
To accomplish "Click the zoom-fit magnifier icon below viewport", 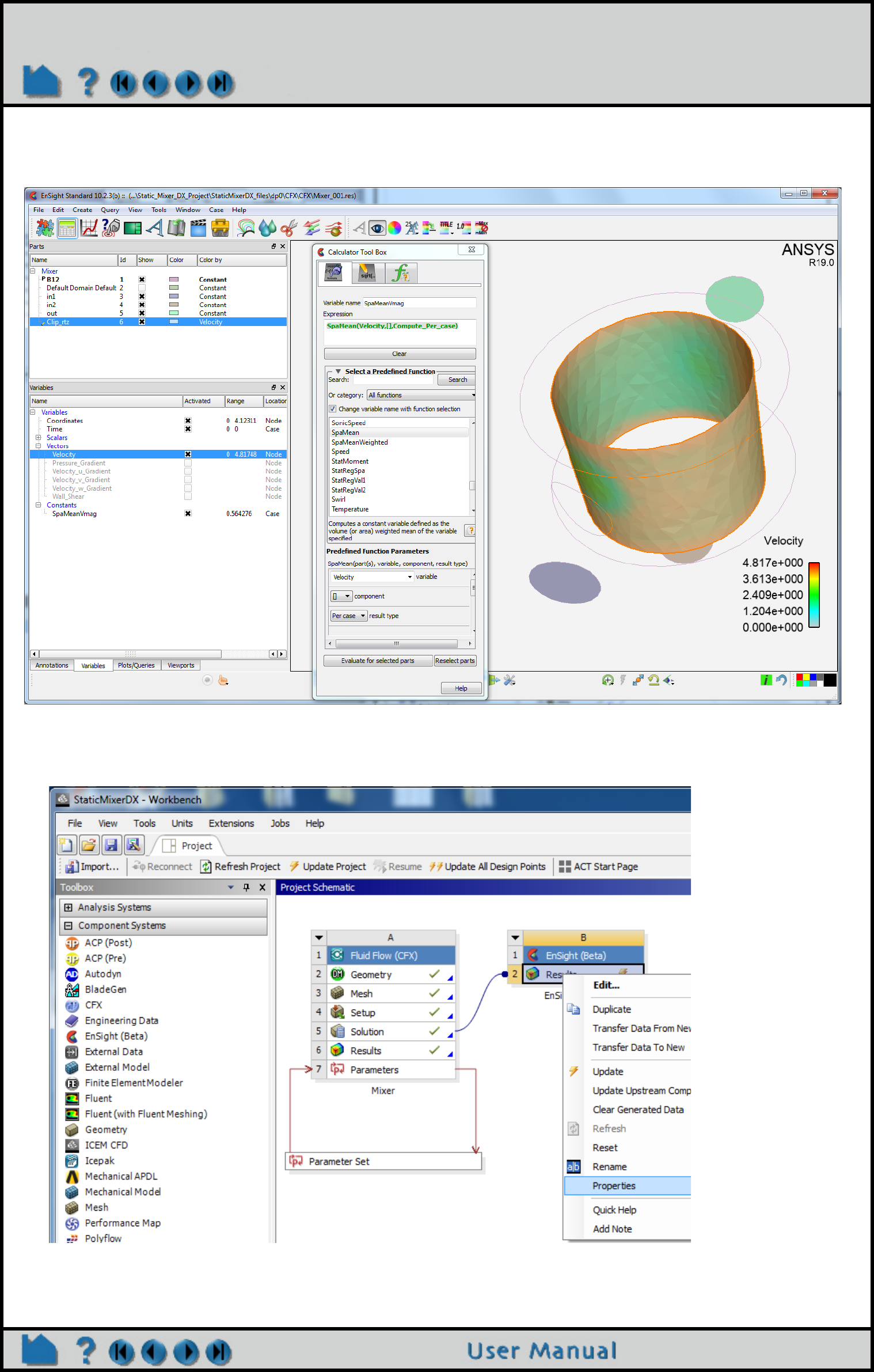I will point(607,680).
